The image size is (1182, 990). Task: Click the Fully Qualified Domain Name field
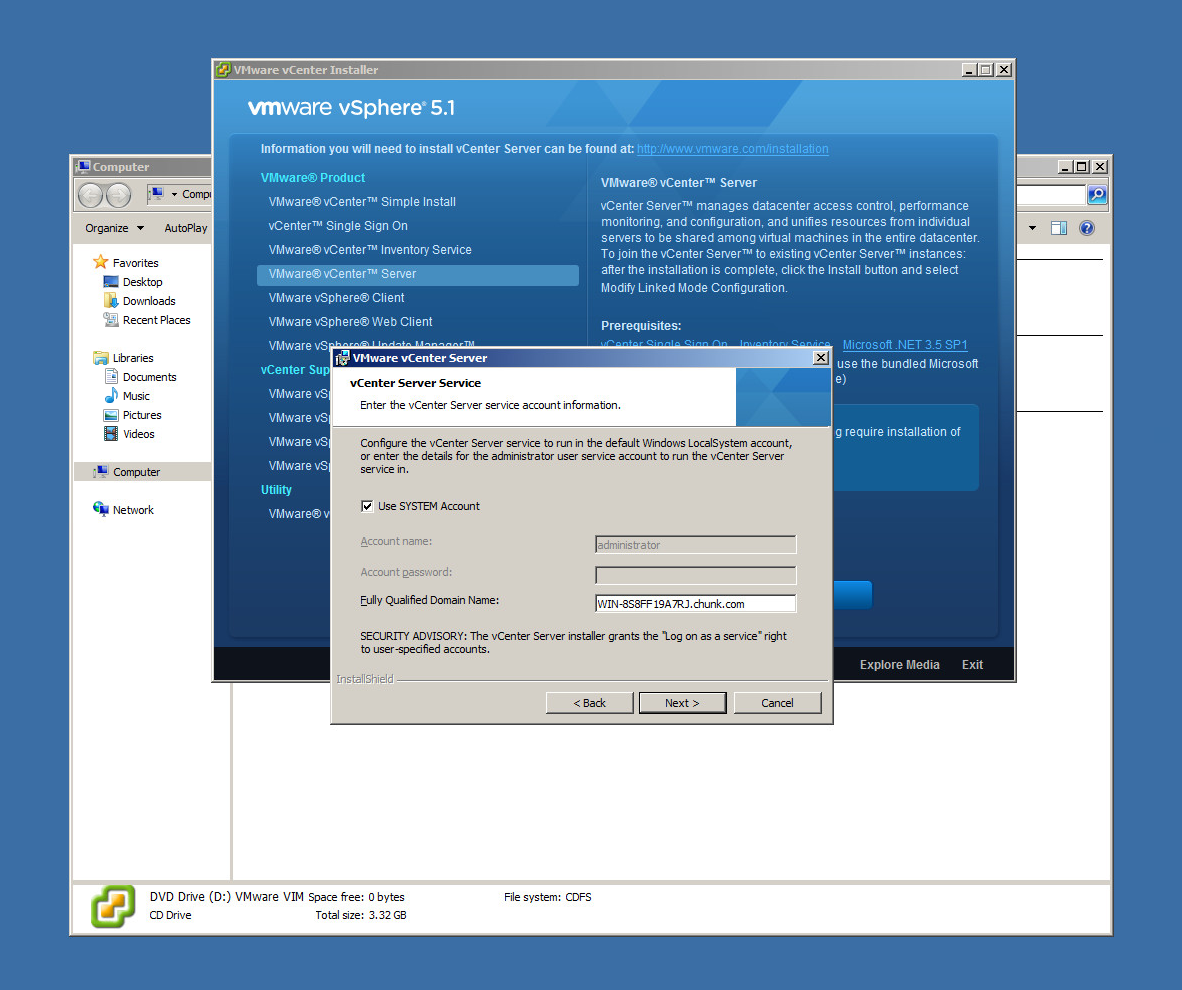pos(695,604)
